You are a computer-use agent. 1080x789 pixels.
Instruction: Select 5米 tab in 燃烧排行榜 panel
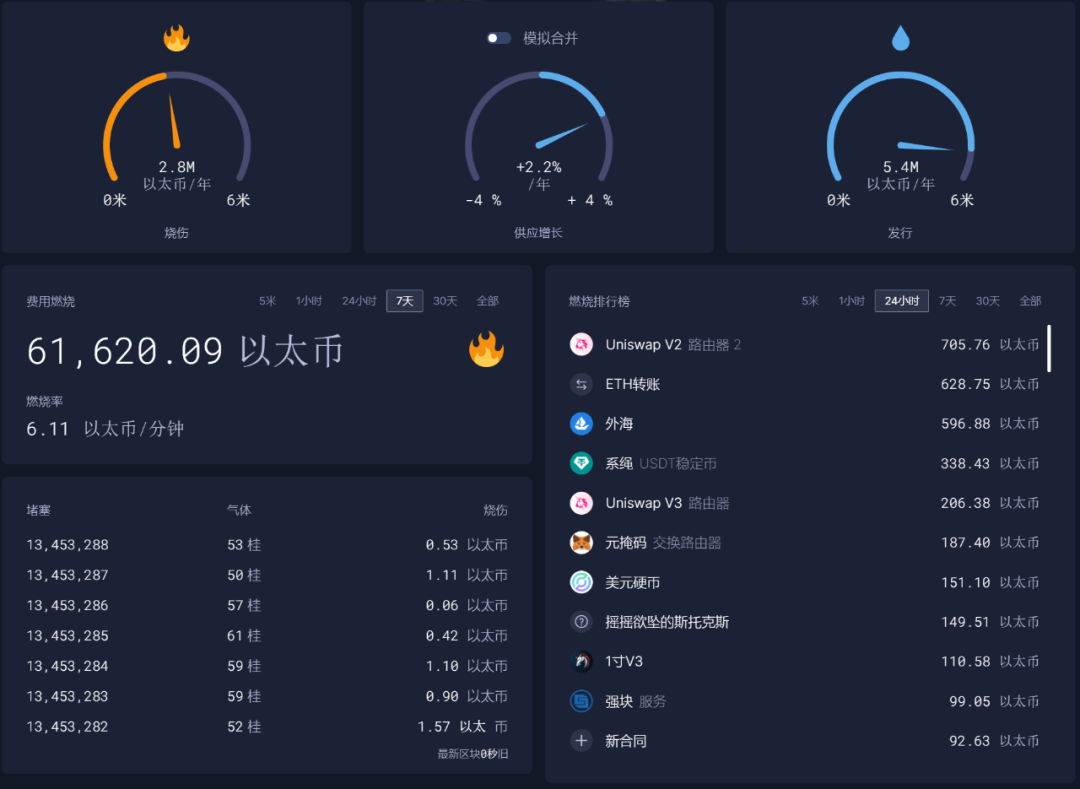(x=810, y=301)
